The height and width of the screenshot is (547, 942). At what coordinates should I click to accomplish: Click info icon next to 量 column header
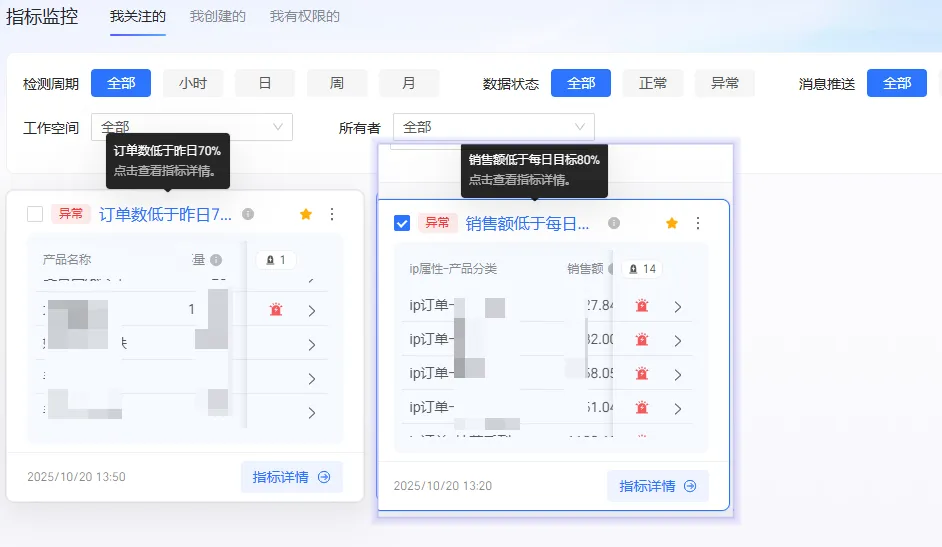coord(216,259)
